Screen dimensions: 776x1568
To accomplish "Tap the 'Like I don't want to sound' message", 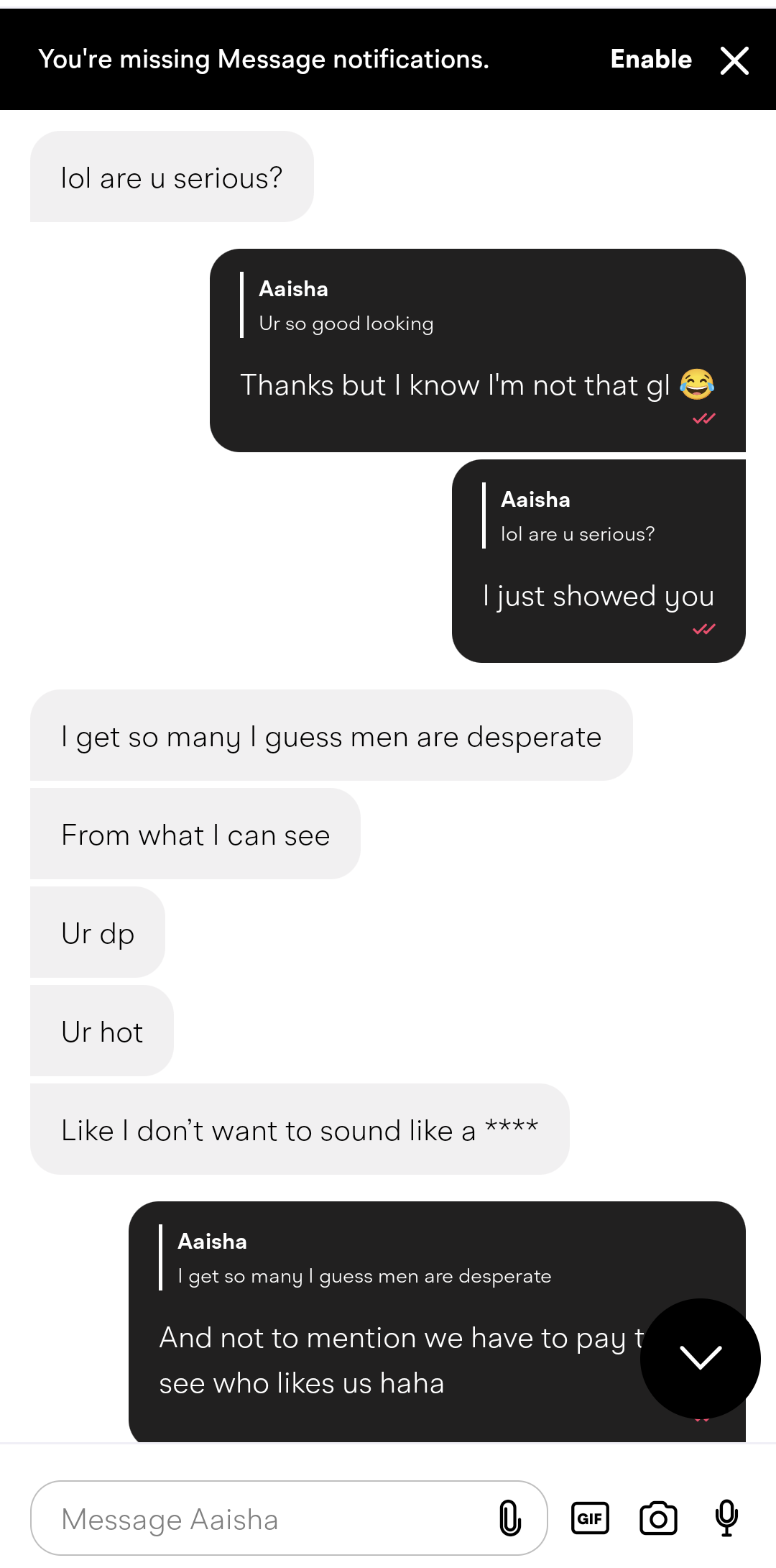I will point(300,1129).
